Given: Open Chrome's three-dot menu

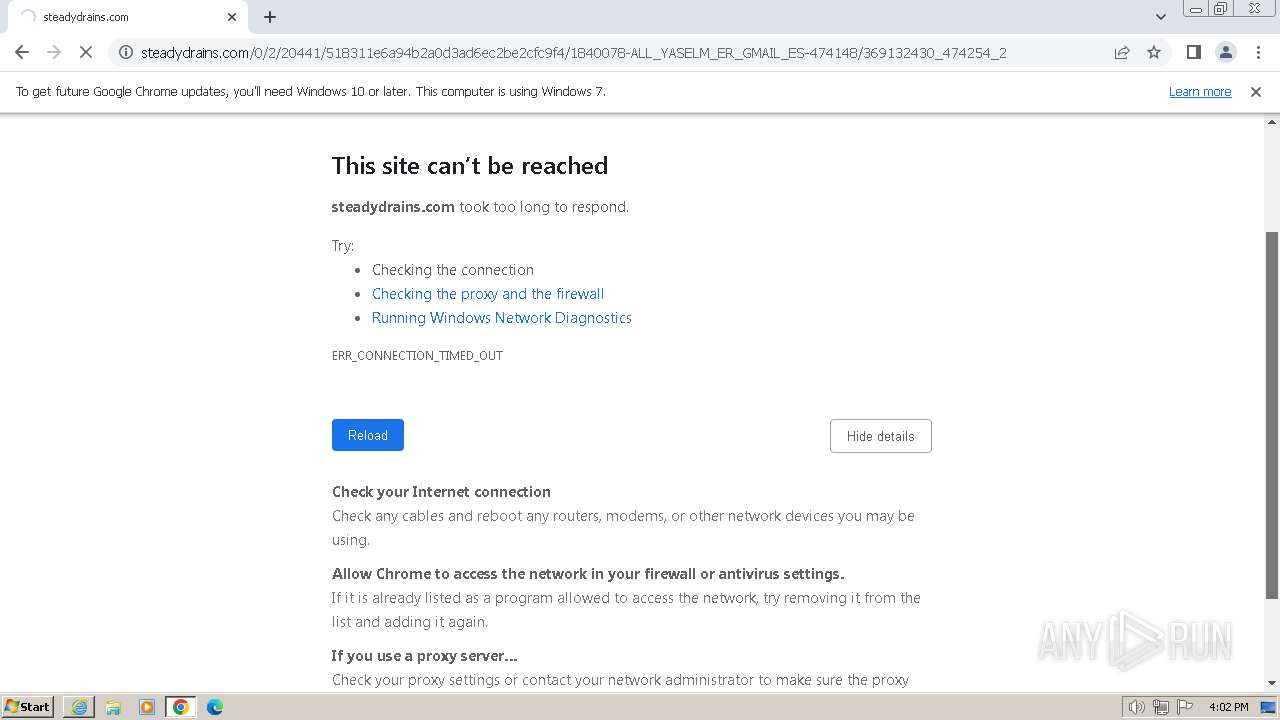Looking at the screenshot, I should point(1258,52).
